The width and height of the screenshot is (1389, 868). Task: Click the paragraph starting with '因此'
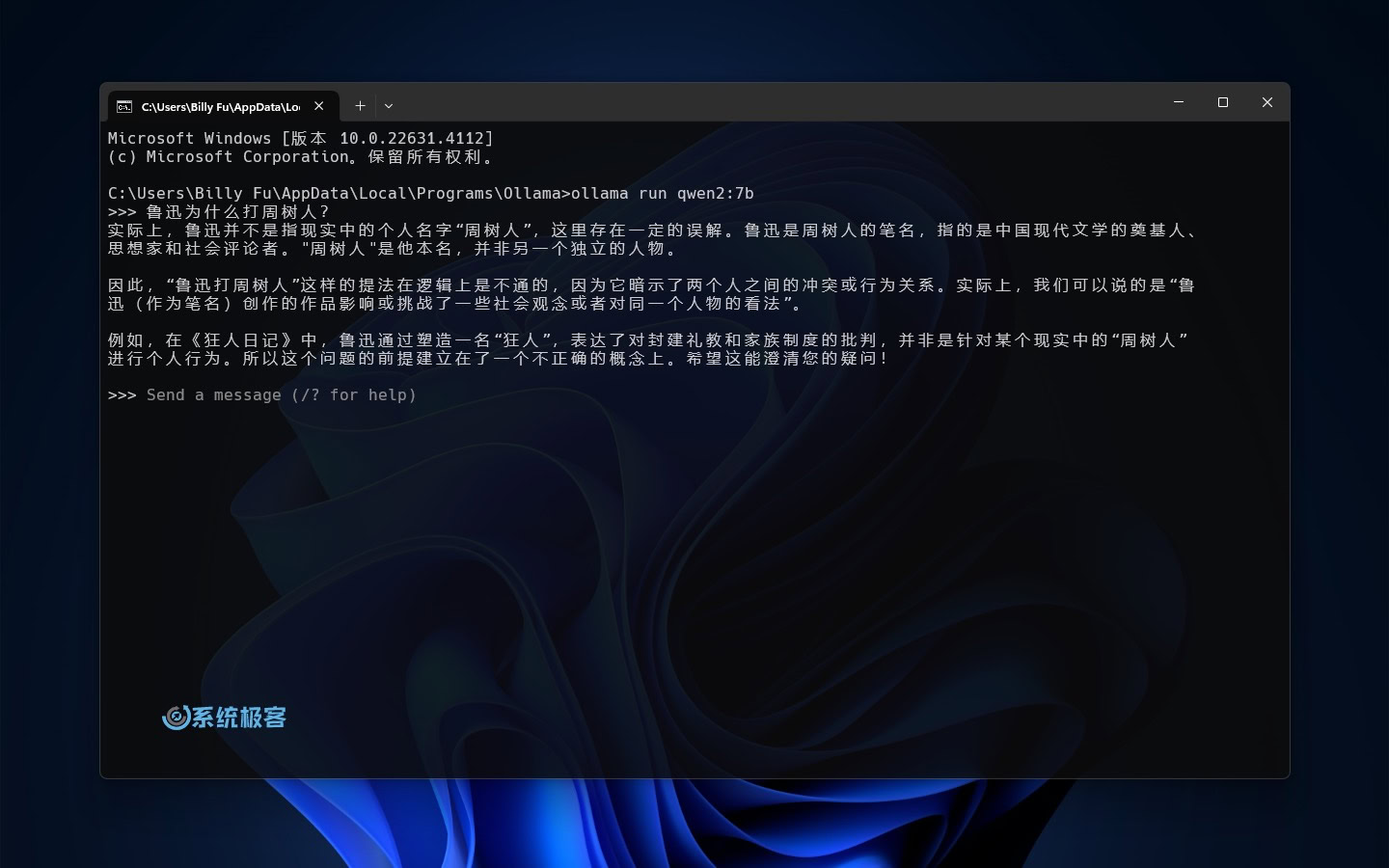(x=652, y=294)
